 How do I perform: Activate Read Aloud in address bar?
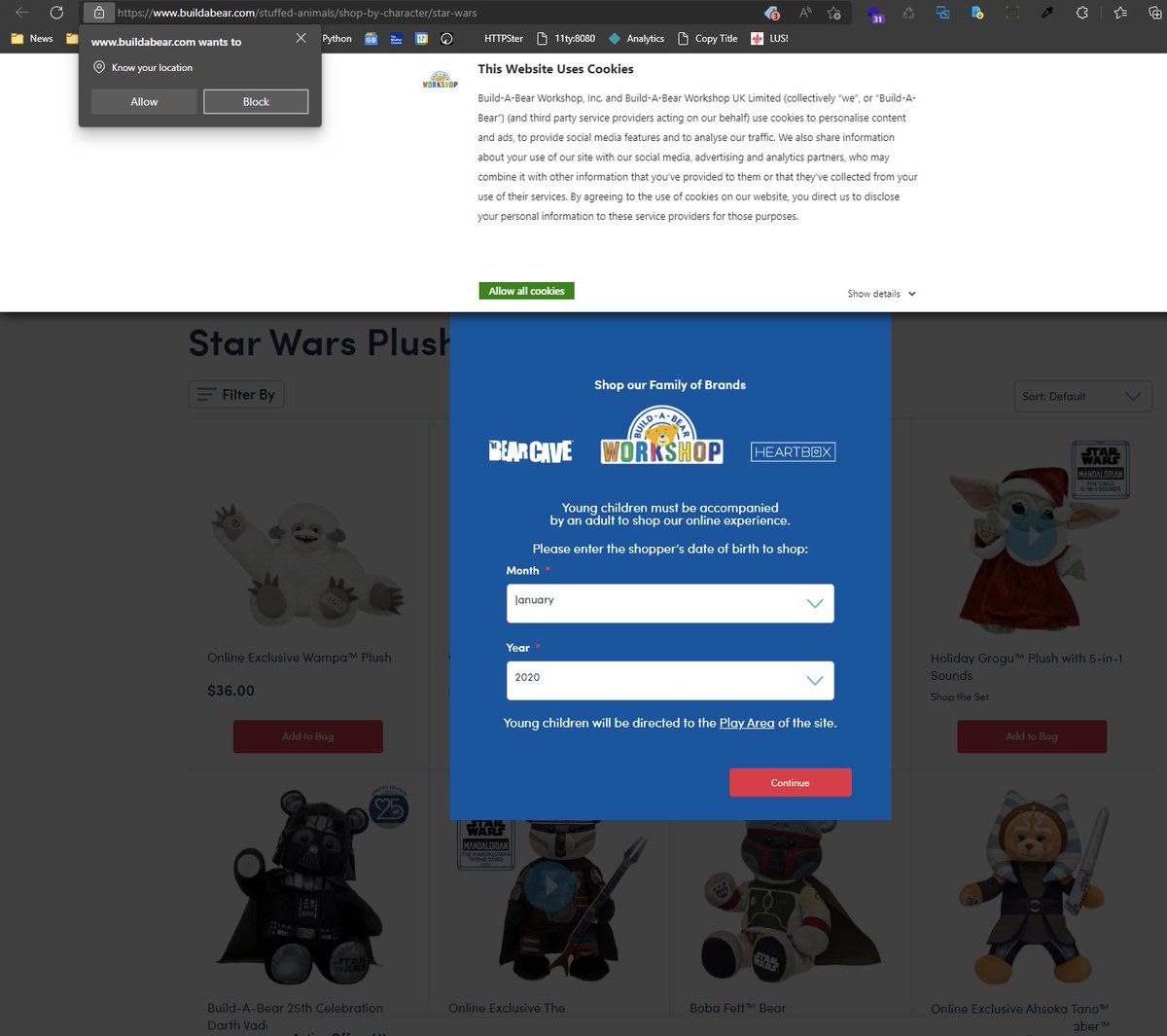[x=804, y=13]
